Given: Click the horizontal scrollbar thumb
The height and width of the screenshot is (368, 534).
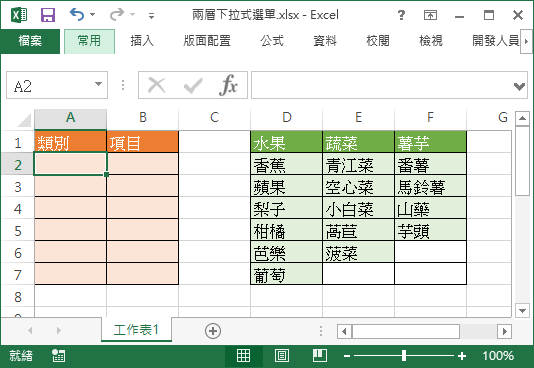Looking at the screenshot, I should click(x=406, y=331).
